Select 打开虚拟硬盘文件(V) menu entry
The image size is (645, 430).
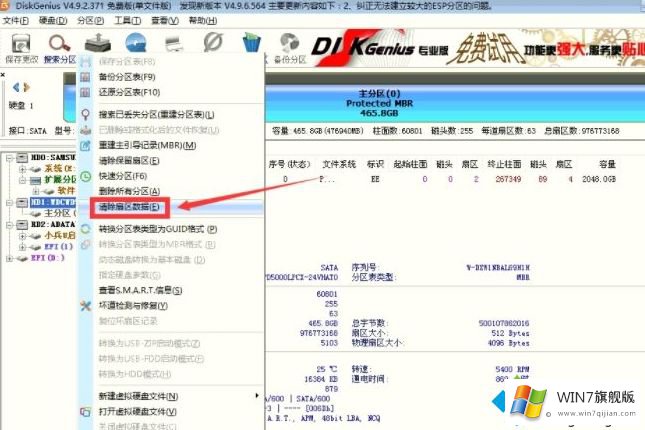[138, 411]
